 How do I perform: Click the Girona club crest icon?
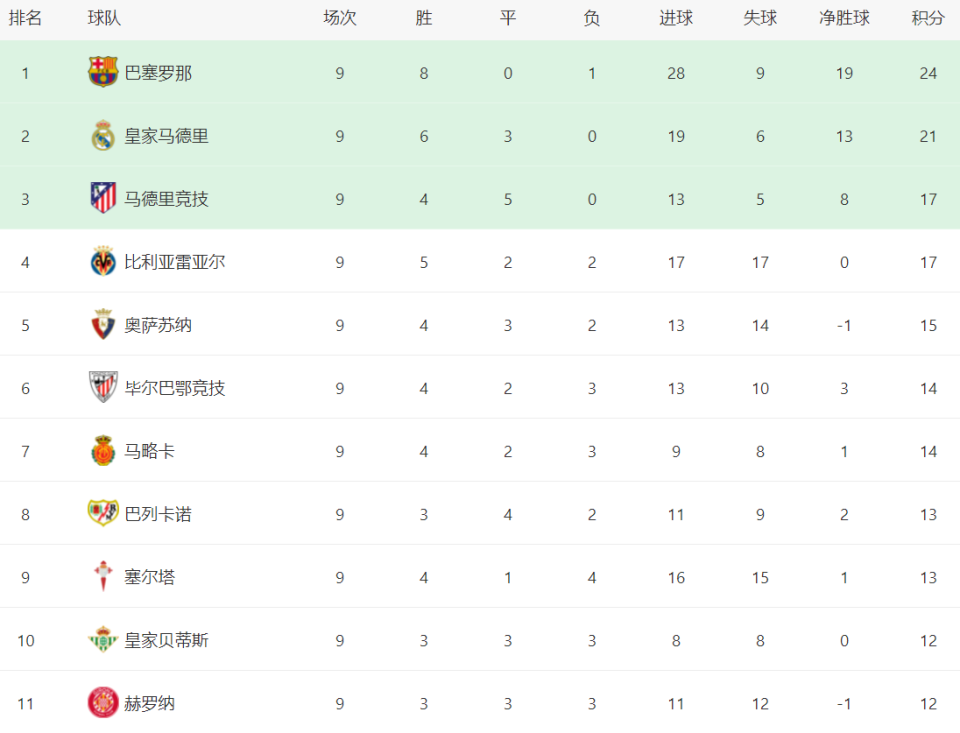click(103, 703)
